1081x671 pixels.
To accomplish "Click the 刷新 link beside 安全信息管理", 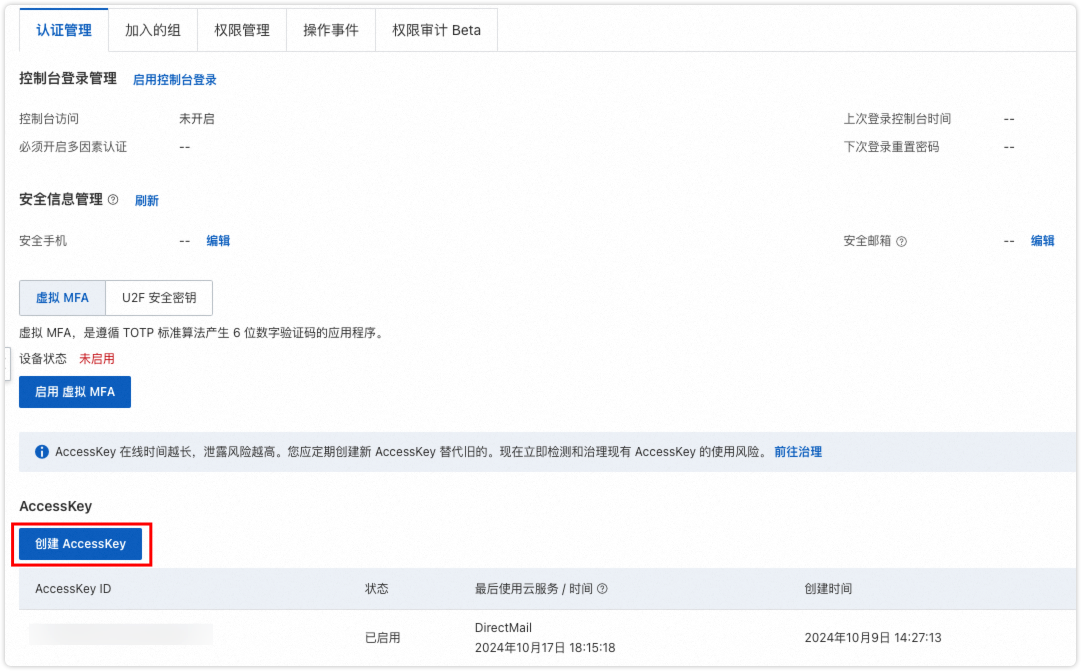I will (146, 201).
